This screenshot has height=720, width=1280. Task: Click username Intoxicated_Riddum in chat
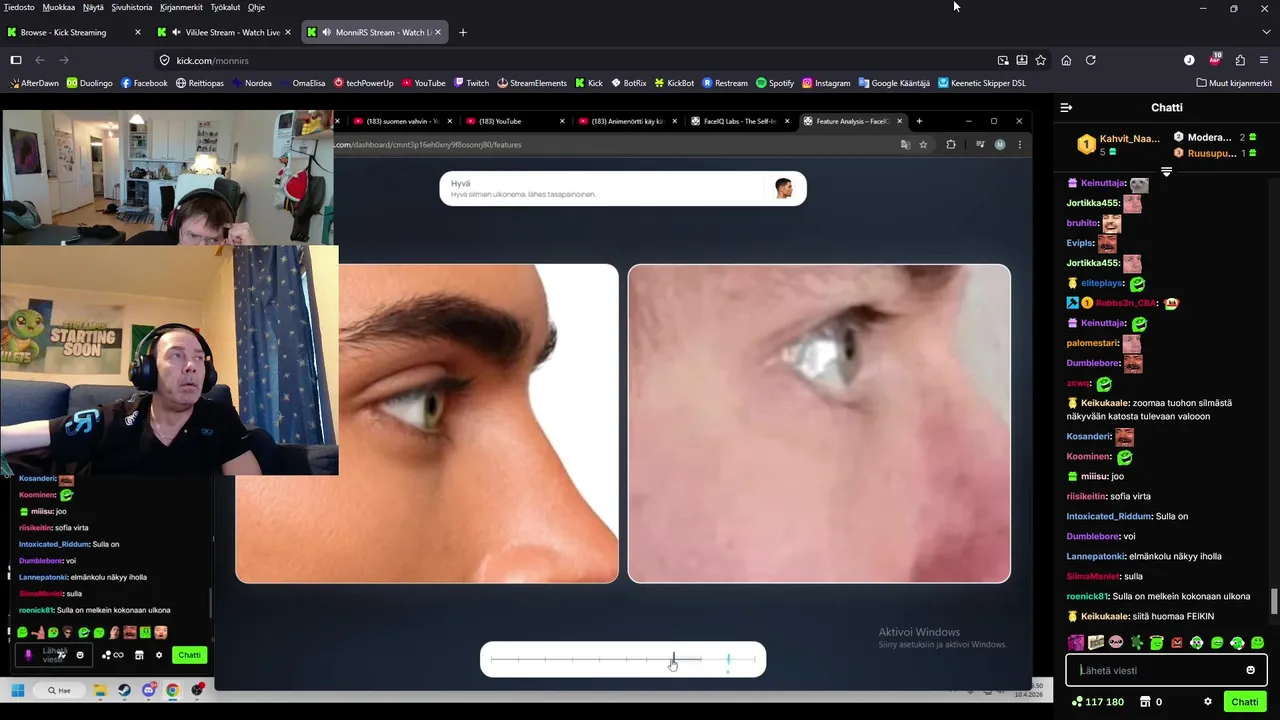[1109, 516]
